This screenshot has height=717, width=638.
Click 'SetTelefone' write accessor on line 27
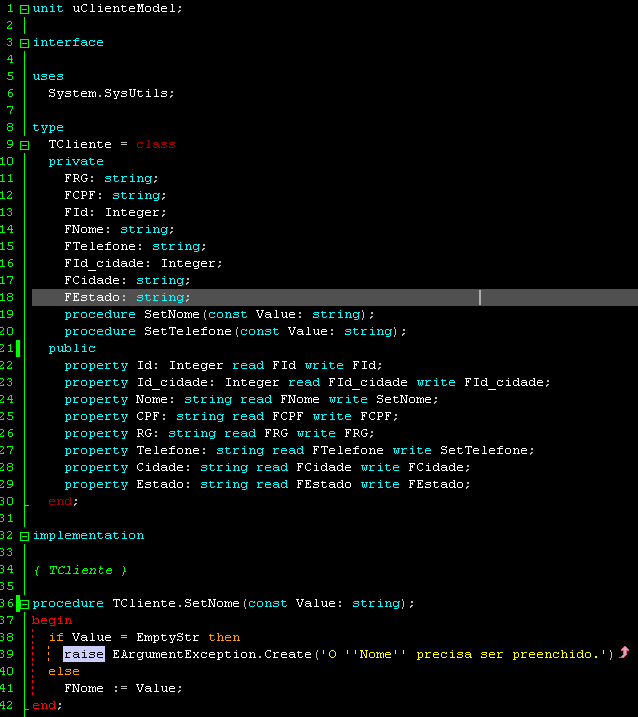click(484, 450)
